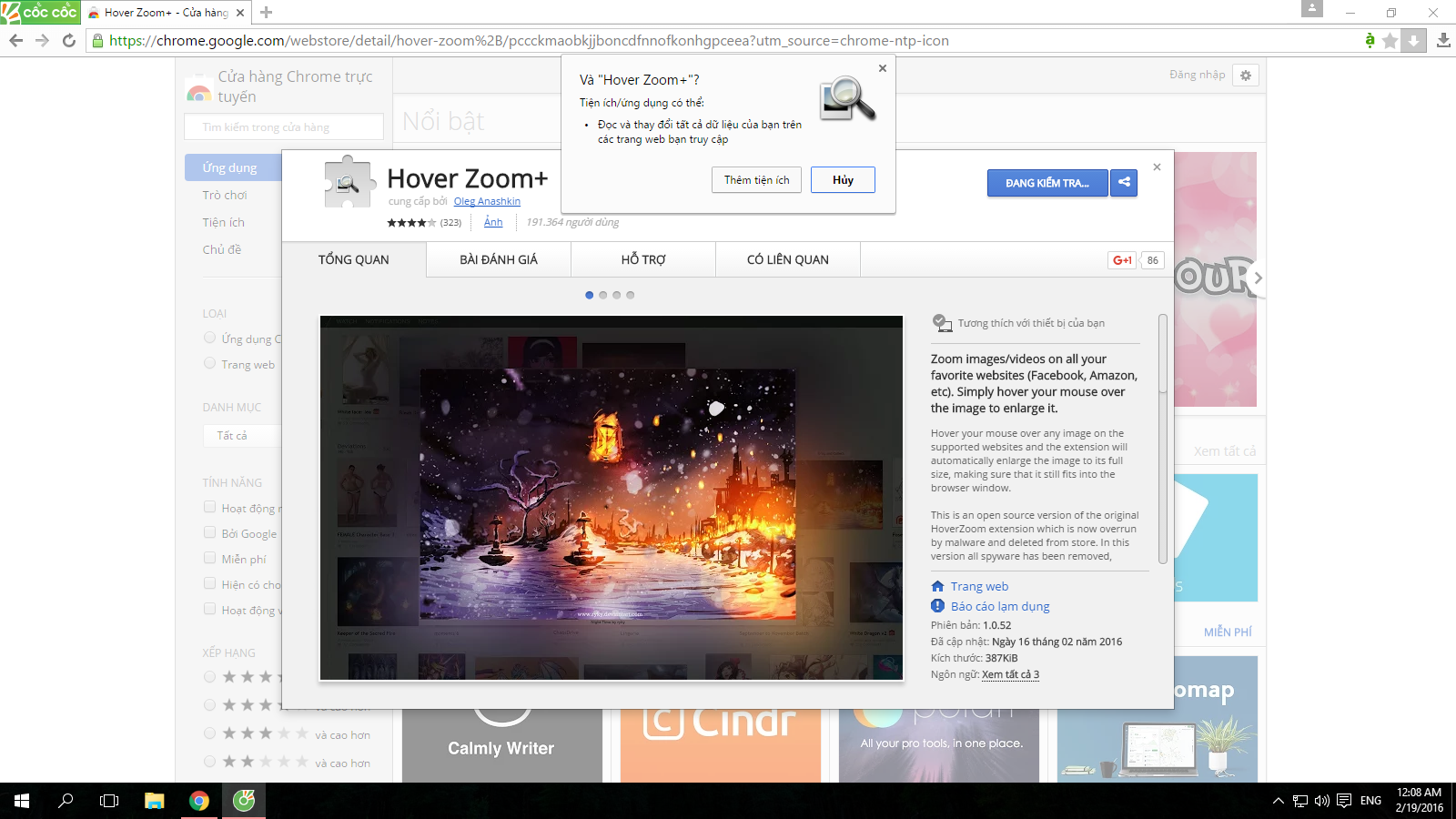
Task: Select the Ứng dụng type radio button
Action: tap(210, 338)
